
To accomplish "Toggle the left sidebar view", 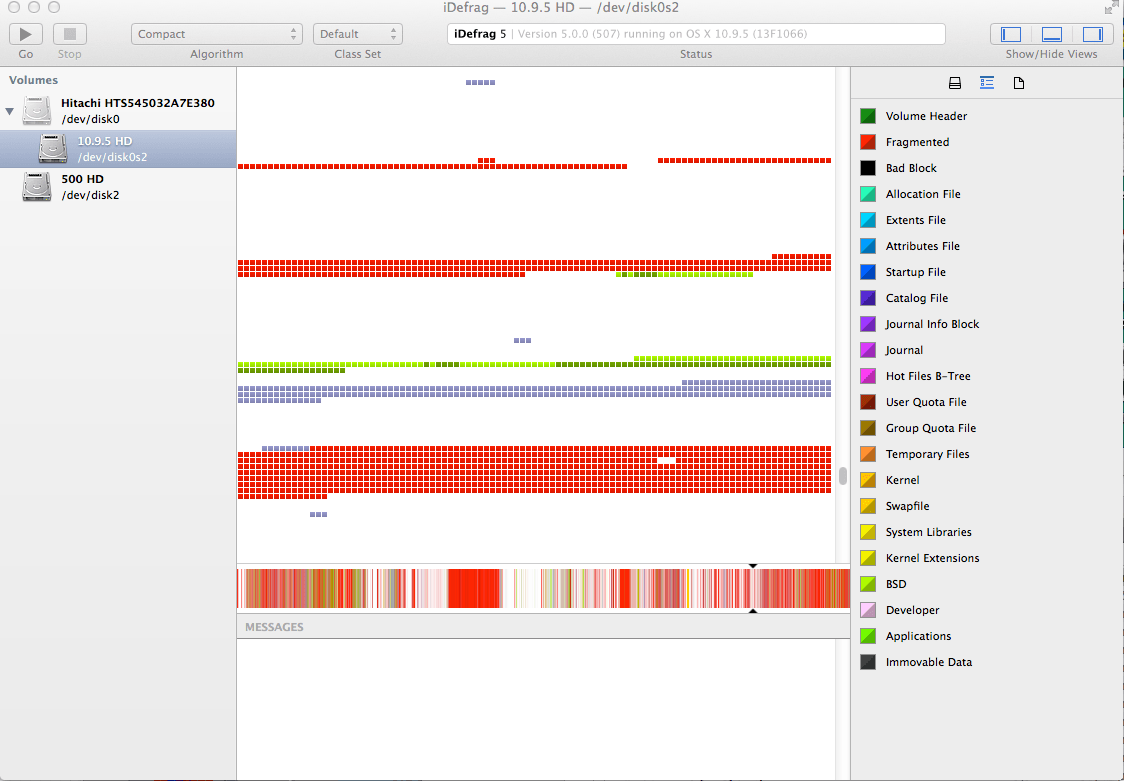I will [x=1011, y=34].
